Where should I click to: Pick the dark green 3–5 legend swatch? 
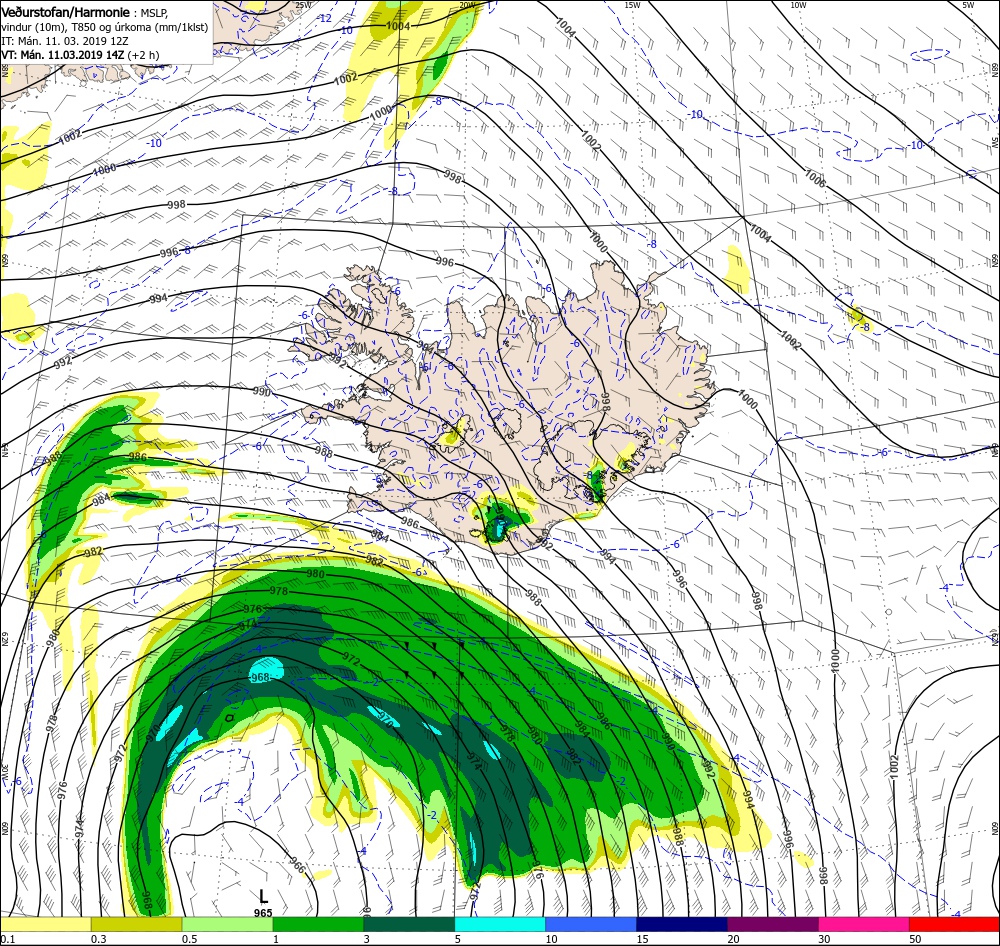[x=409, y=924]
